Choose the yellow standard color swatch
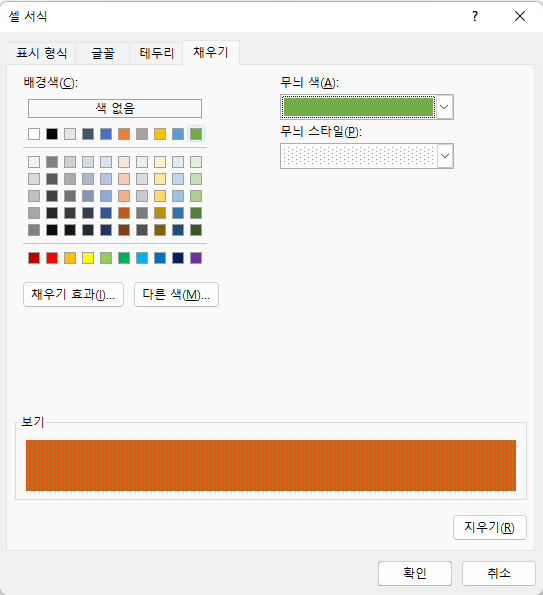Viewport: 543px width, 595px height. (88, 258)
